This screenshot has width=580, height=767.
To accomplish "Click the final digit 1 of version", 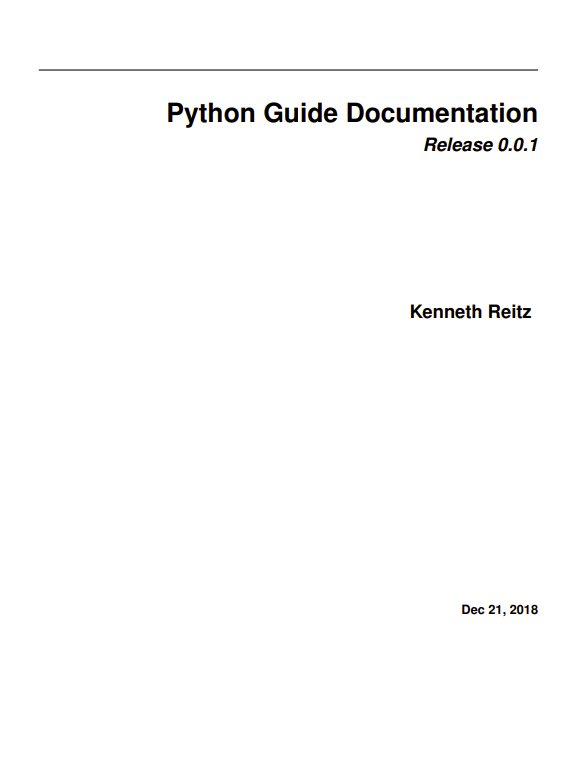I will coord(533,145).
